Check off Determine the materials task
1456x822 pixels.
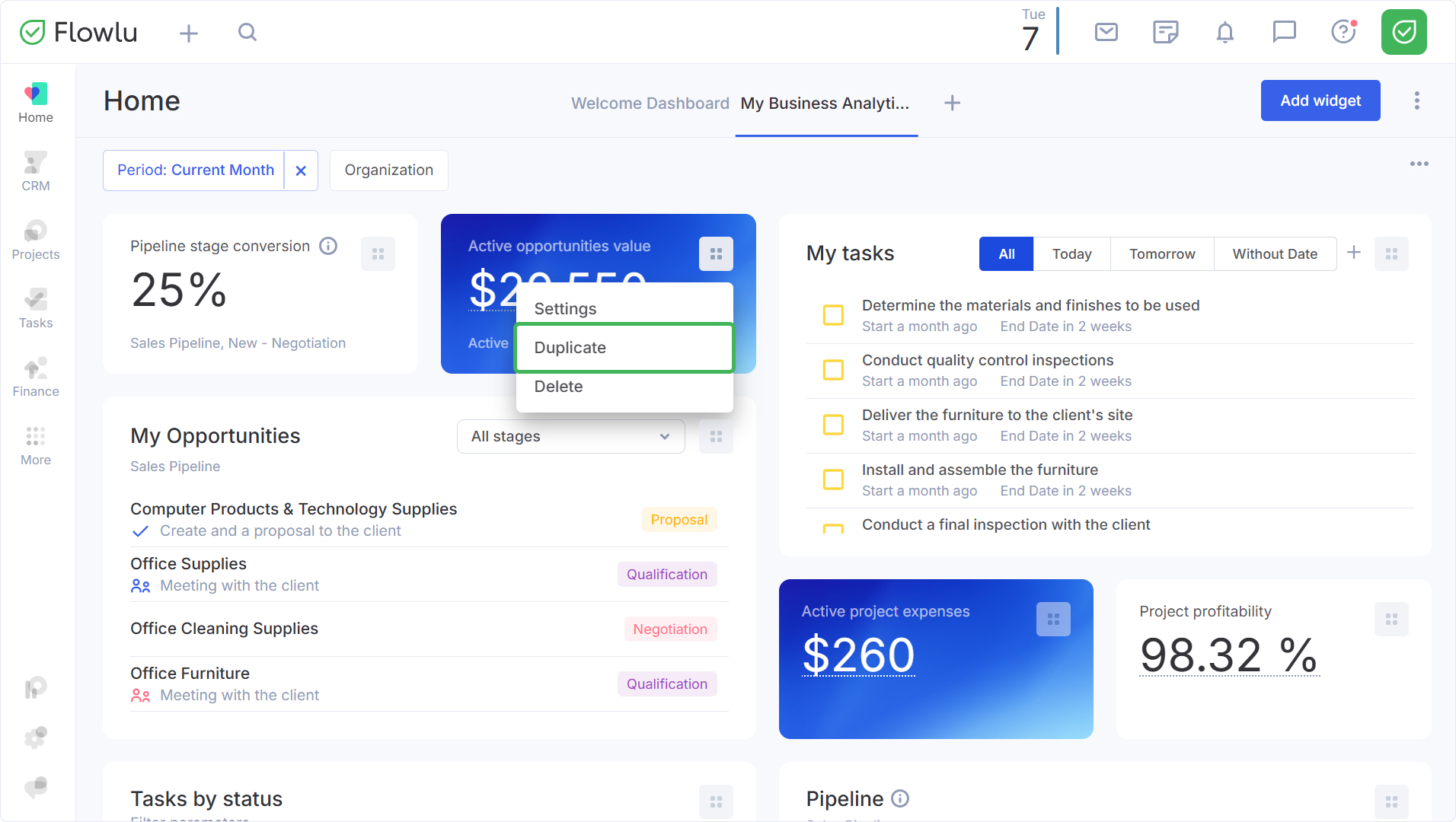833,315
